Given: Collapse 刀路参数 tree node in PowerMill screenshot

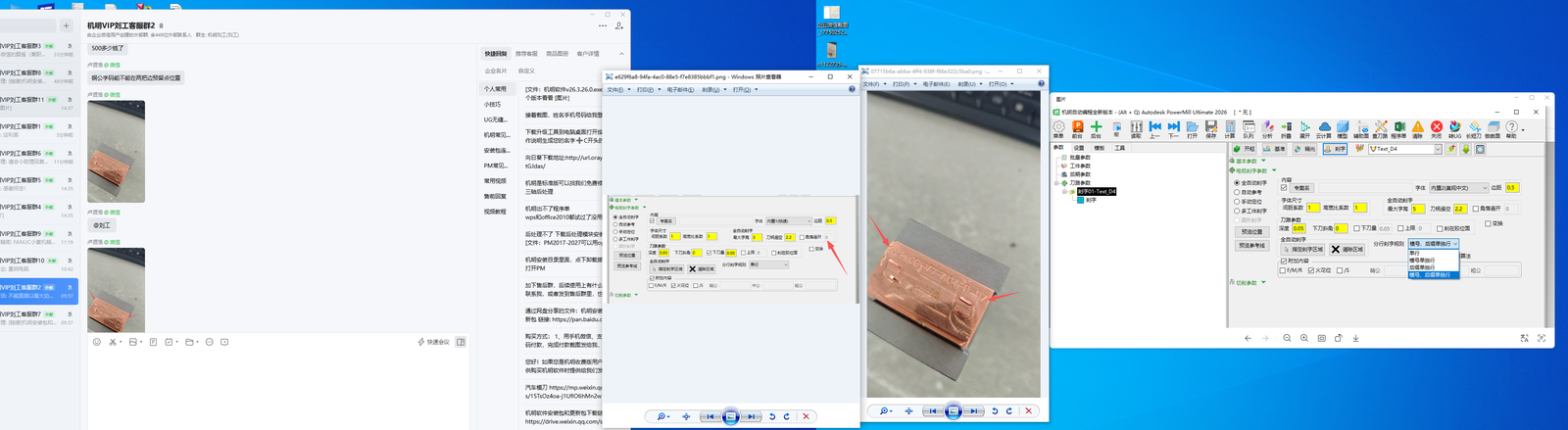Looking at the screenshot, I should pos(1056,183).
